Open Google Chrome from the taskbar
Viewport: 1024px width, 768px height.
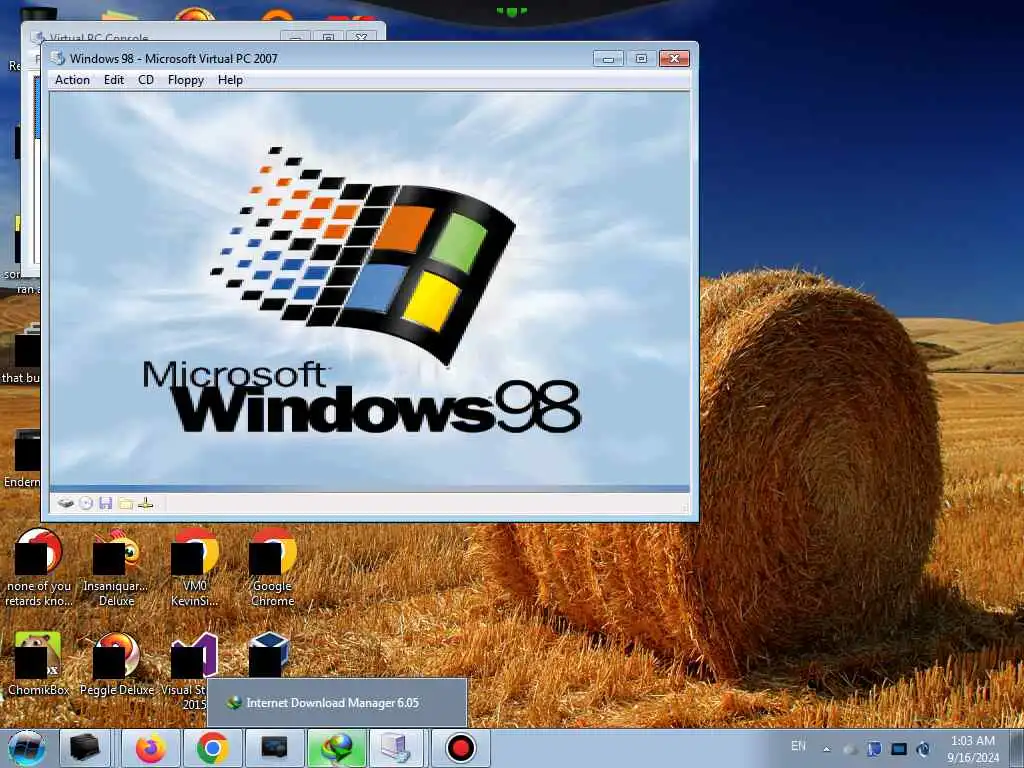[x=212, y=748]
